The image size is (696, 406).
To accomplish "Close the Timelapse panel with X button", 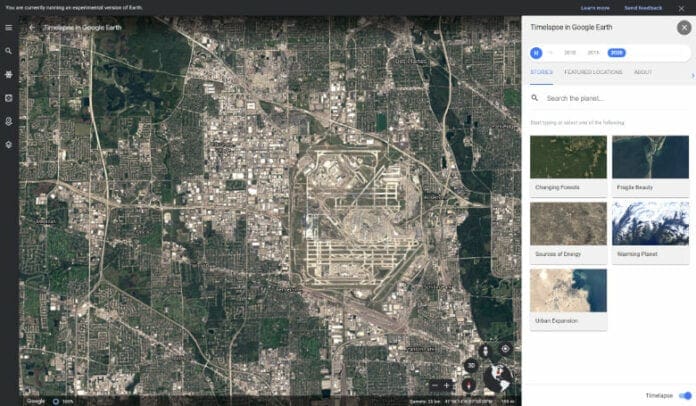I will click(684, 27).
